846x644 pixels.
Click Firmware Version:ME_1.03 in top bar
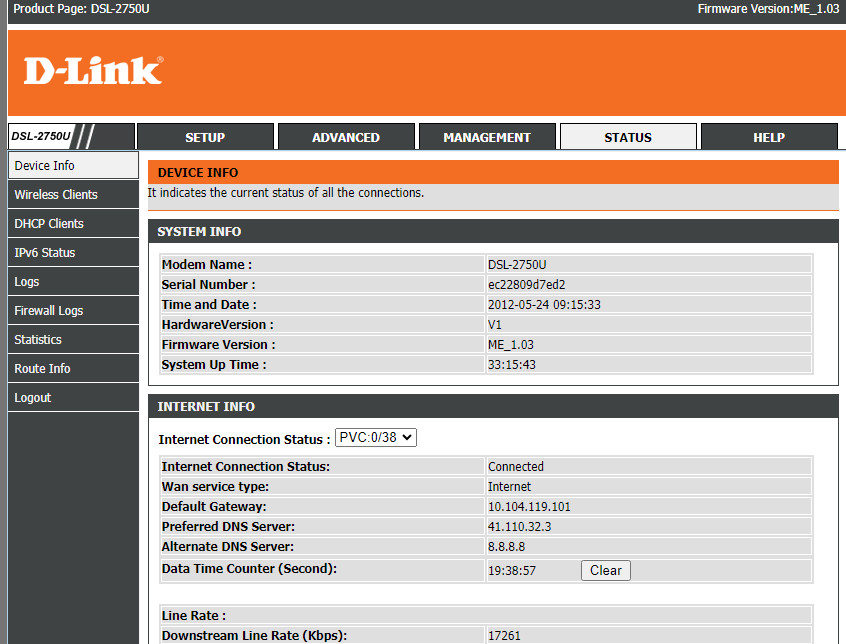[x=768, y=9]
